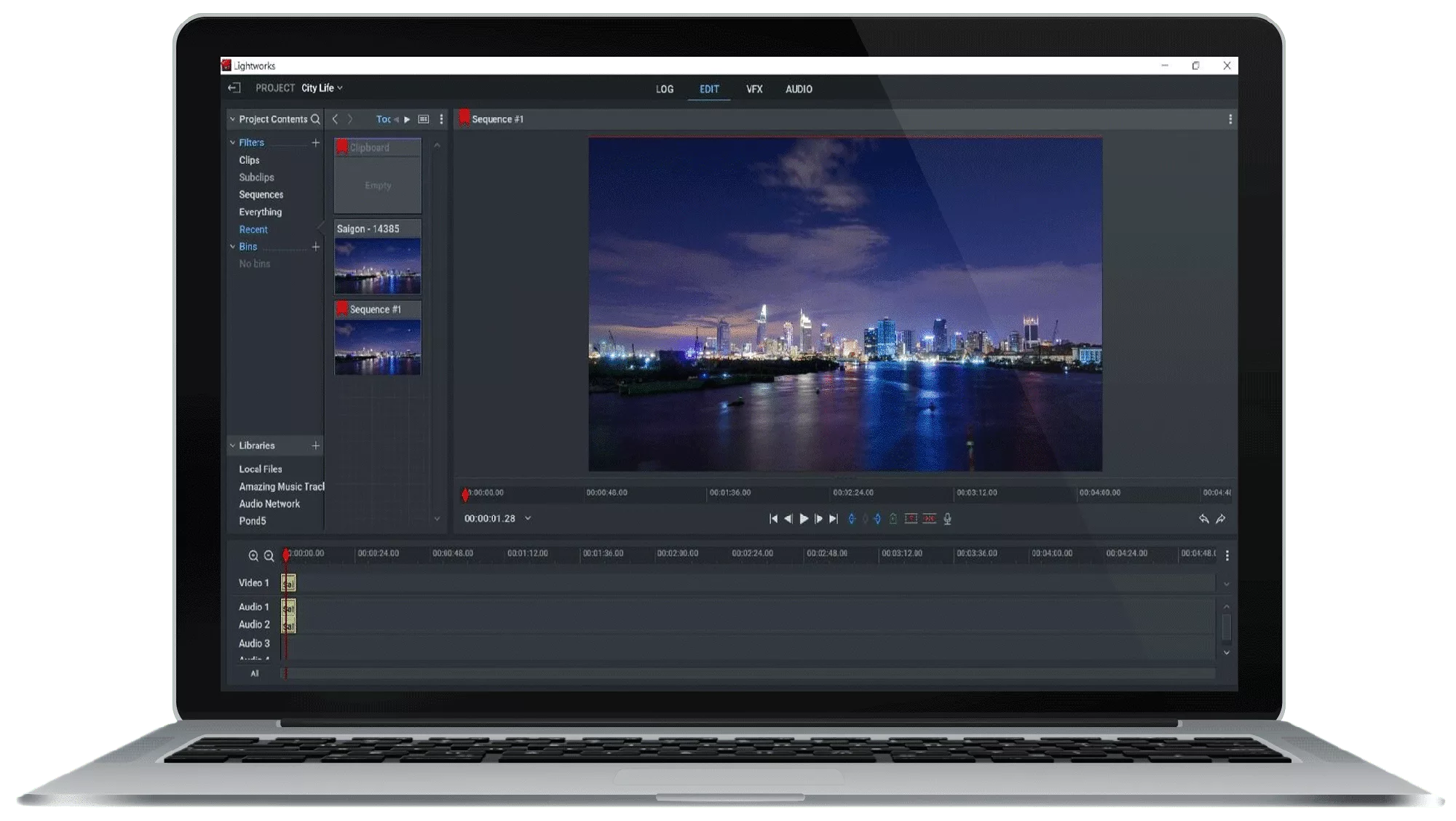Collapse the Filters section
This screenshot has height=821, width=1456.
click(233, 142)
